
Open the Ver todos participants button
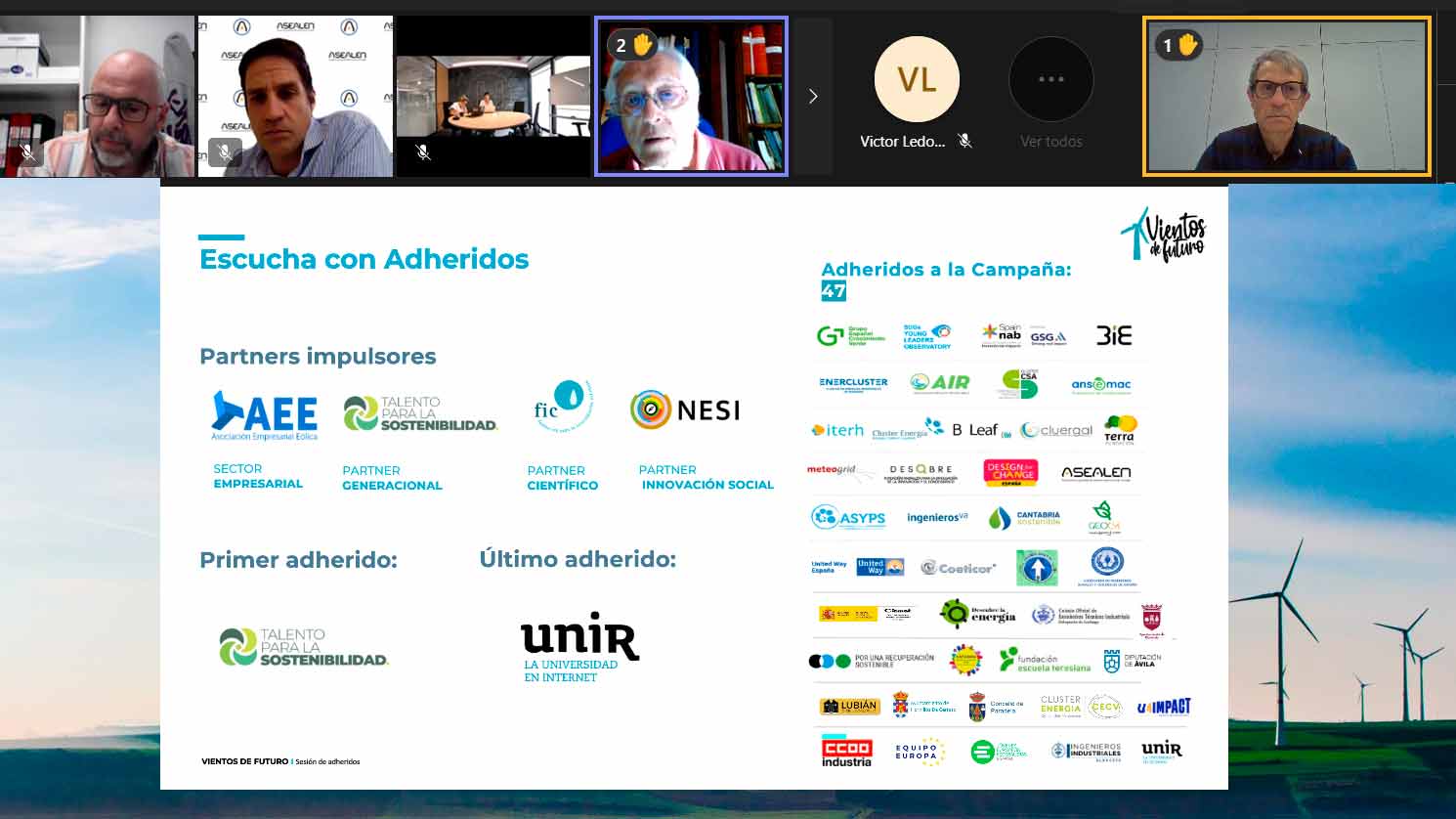(1050, 80)
